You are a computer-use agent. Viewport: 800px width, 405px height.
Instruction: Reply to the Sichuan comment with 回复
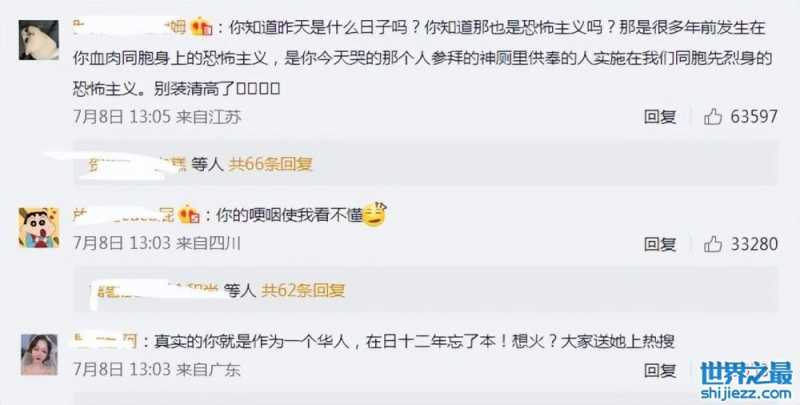(x=660, y=244)
